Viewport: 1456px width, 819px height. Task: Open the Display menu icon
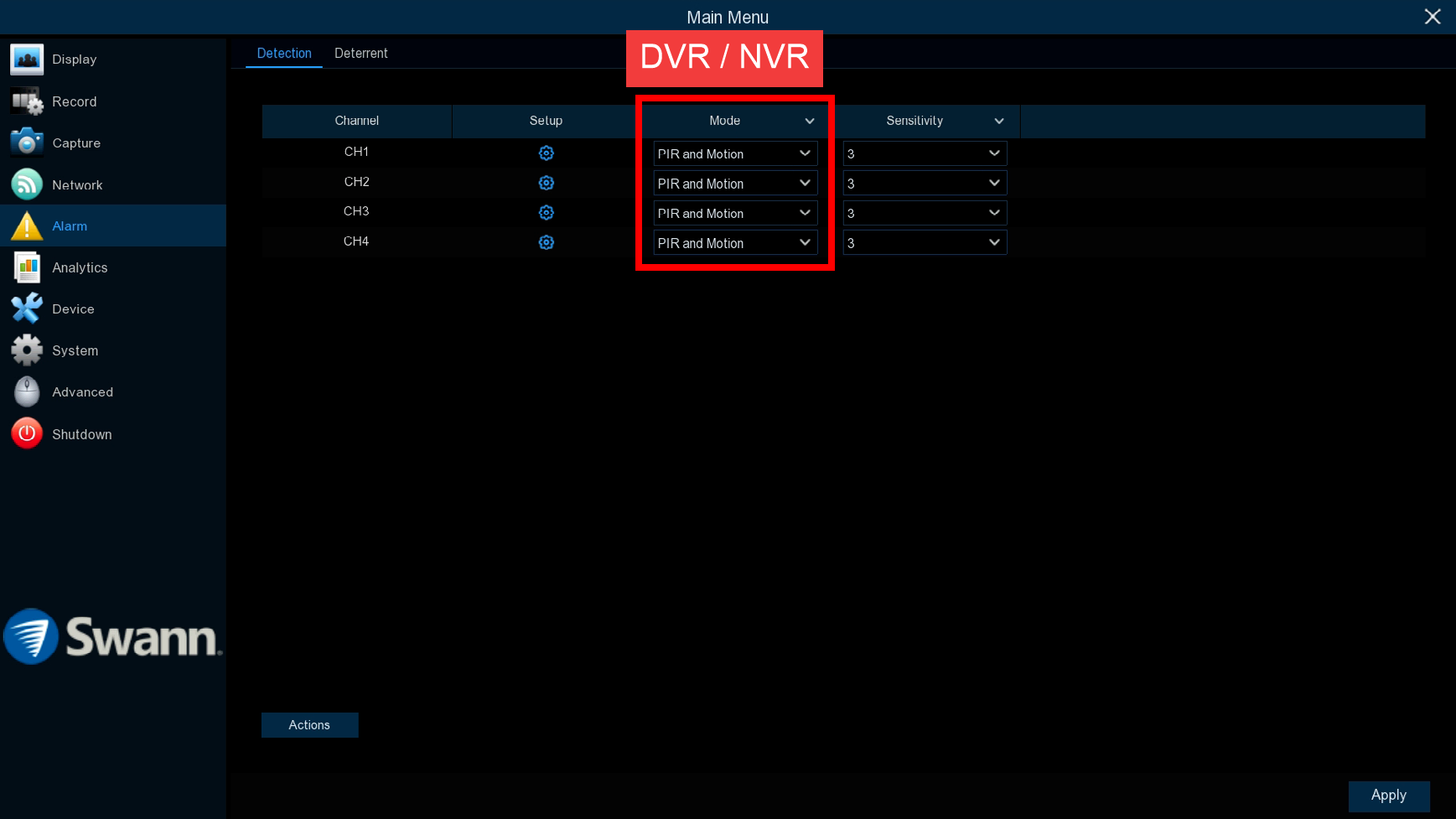[x=27, y=60]
